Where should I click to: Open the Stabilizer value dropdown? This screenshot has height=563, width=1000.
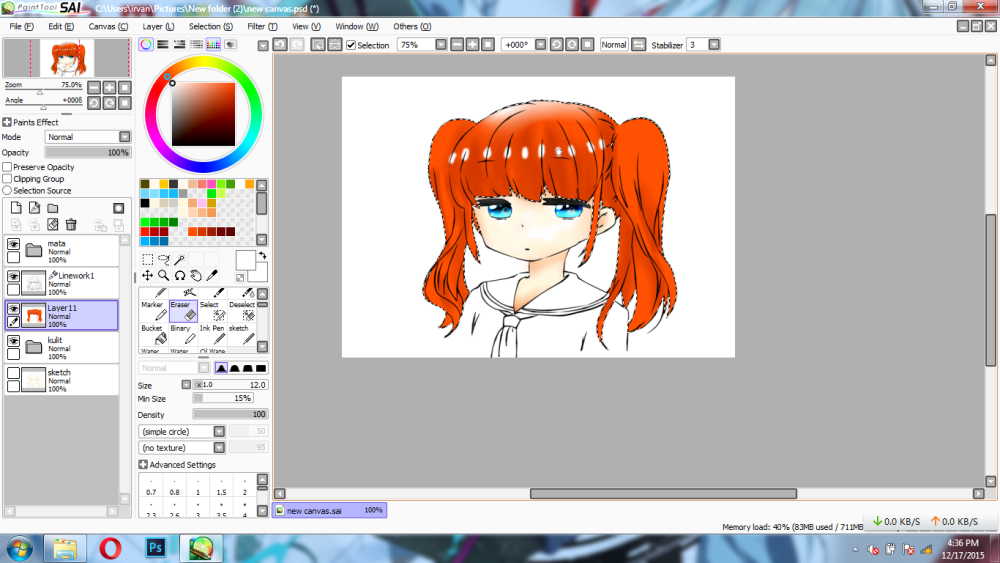[714, 45]
